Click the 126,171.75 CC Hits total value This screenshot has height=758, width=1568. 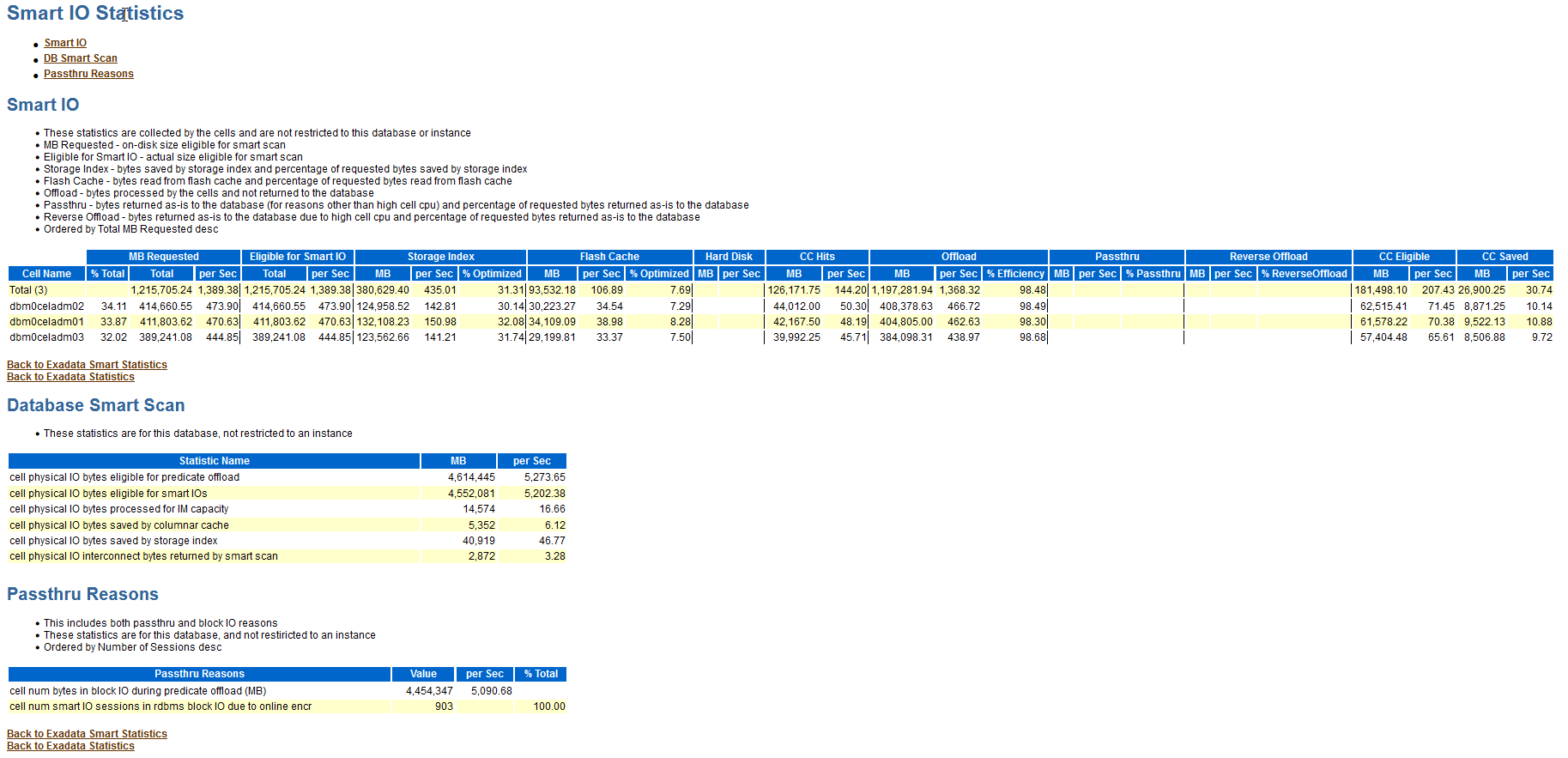coord(794,290)
